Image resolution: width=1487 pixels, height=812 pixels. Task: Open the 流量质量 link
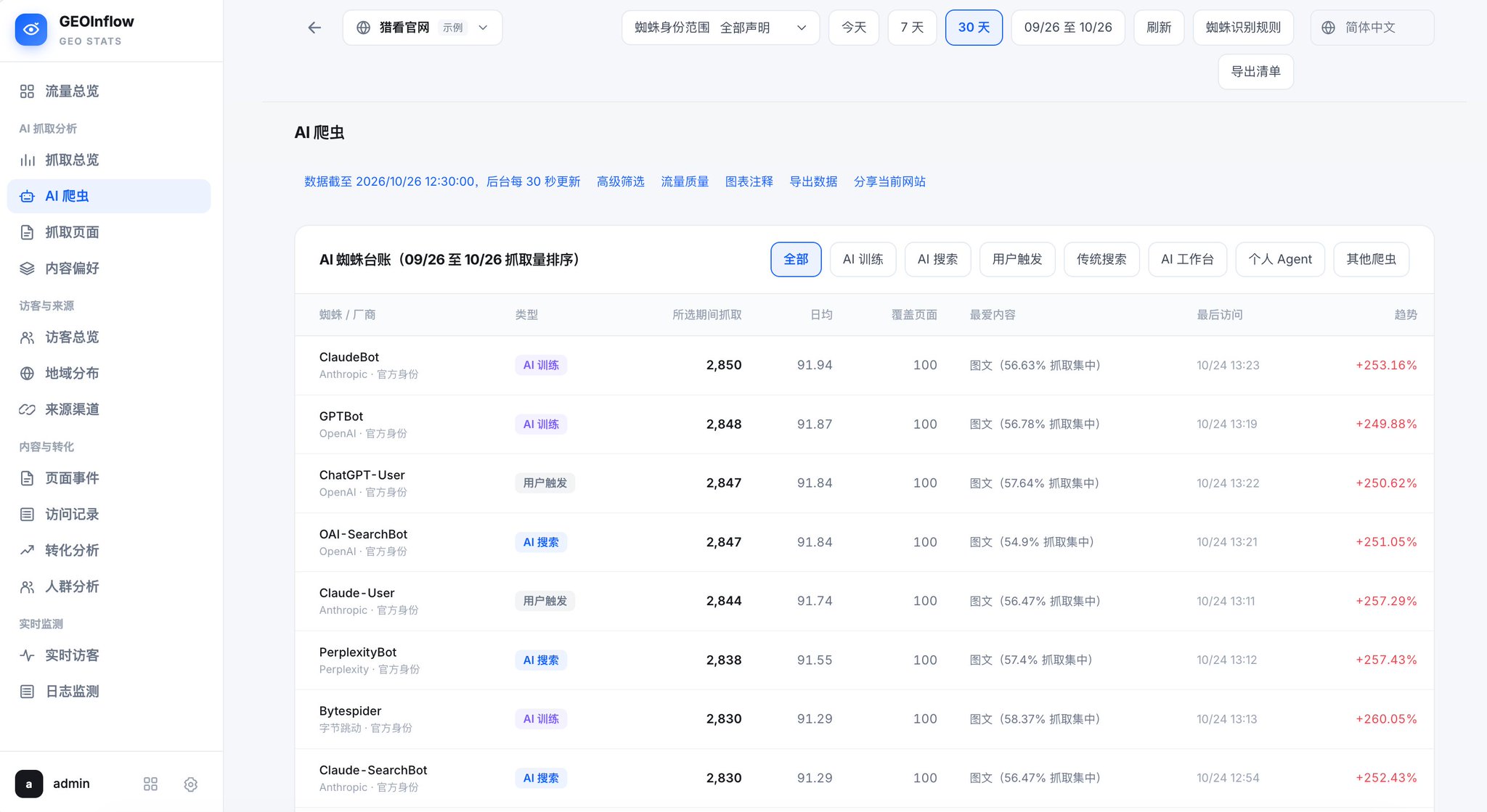(x=685, y=181)
